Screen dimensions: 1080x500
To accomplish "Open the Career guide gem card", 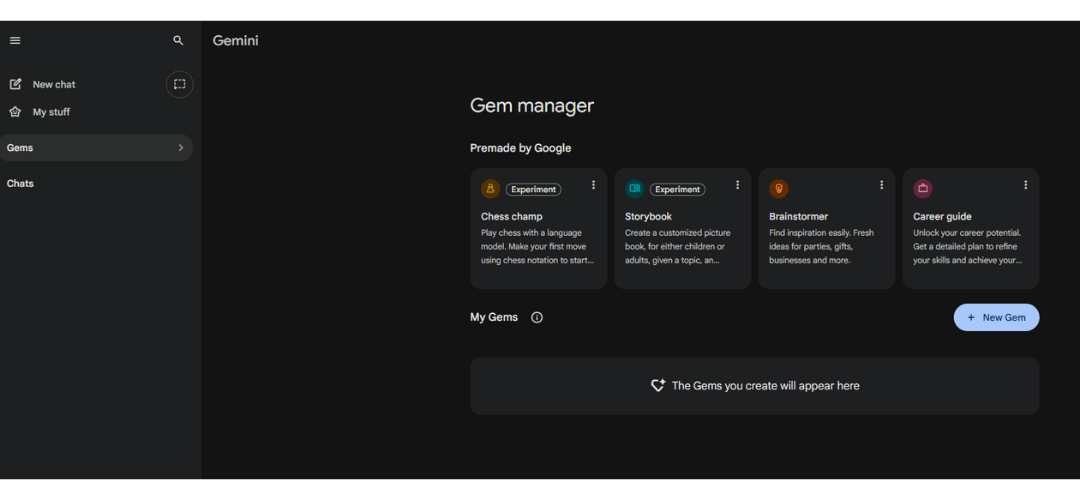I will tap(970, 229).
